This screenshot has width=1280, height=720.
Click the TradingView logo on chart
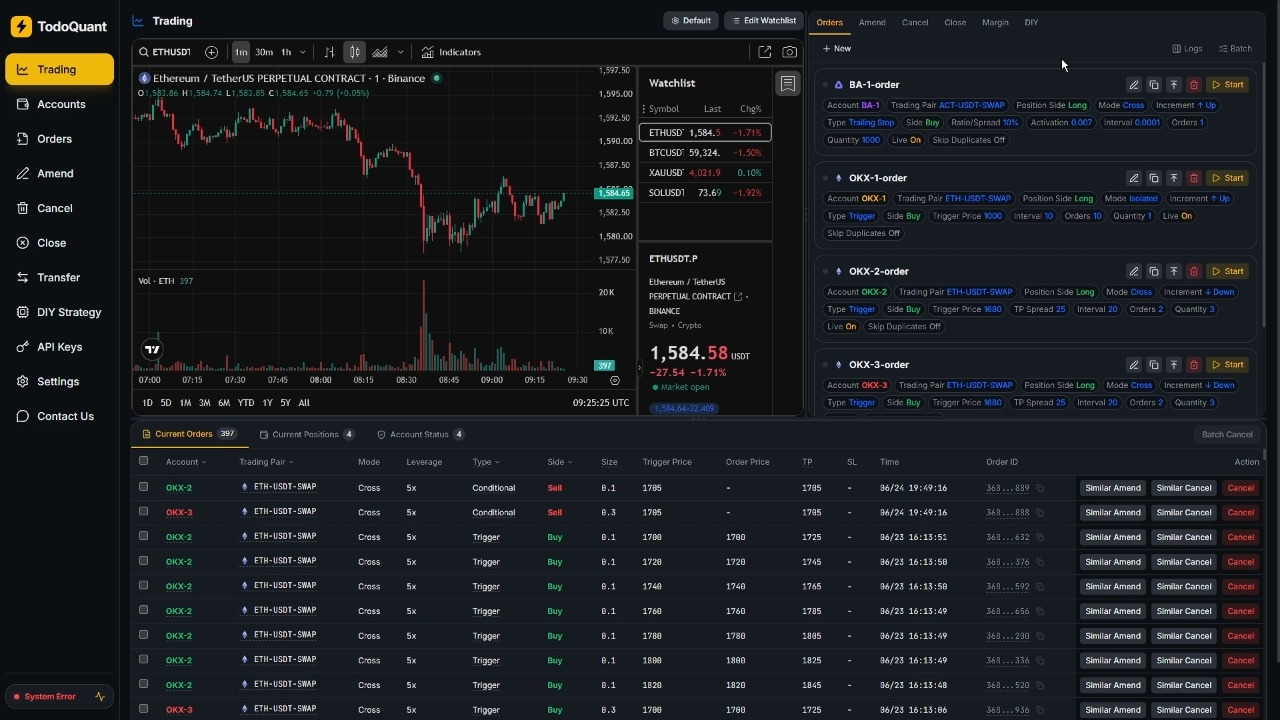[152, 349]
